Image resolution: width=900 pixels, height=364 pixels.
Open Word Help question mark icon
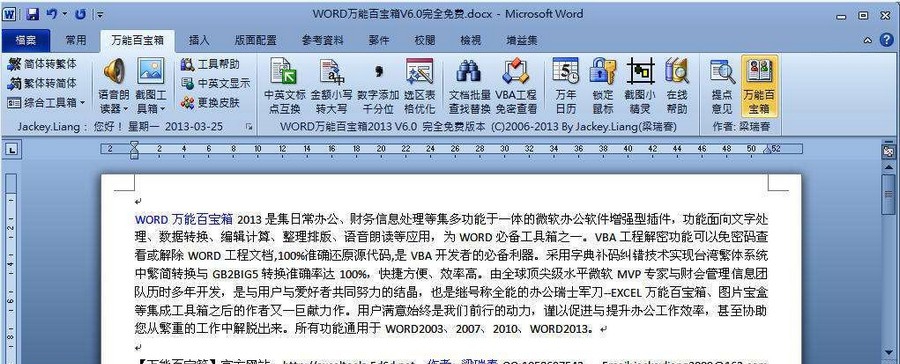click(887, 40)
